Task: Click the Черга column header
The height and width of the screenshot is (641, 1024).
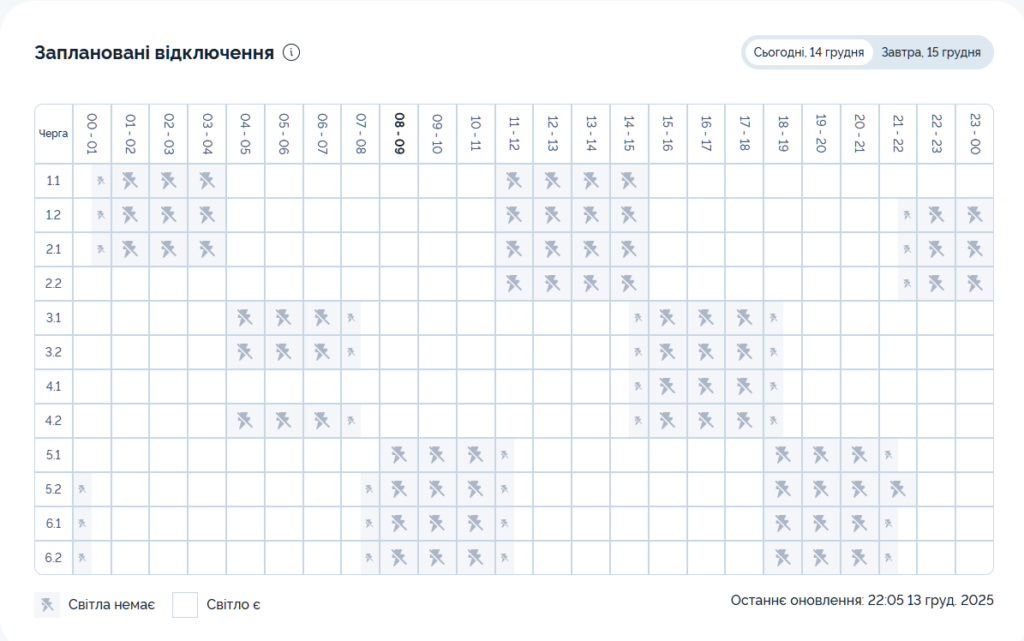Action: click(54, 132)
